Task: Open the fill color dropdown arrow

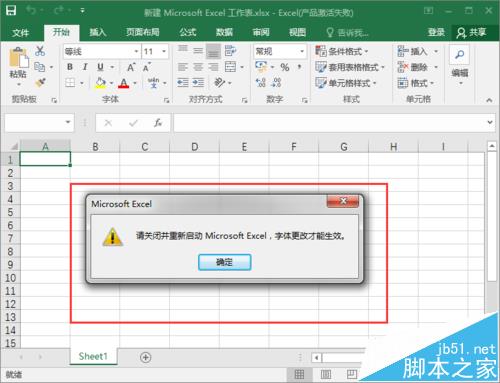Action: 111,83
